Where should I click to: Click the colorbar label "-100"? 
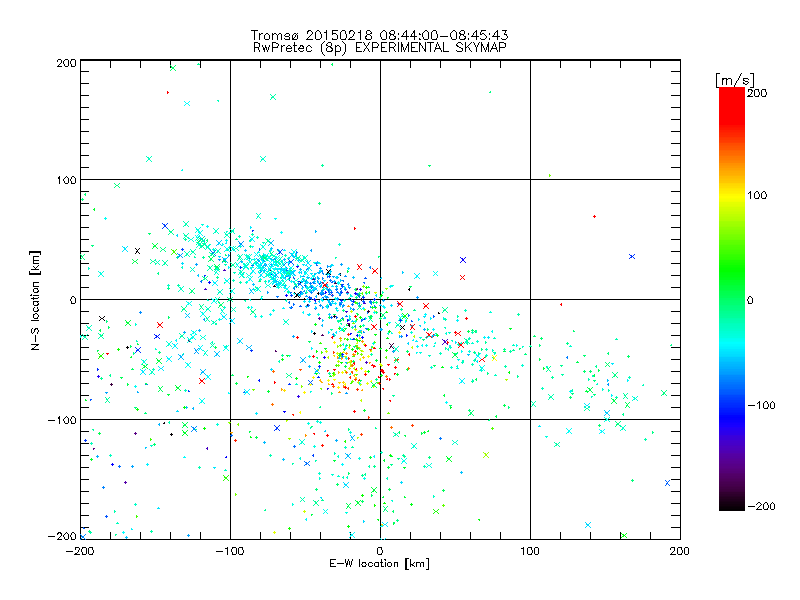(761, 405)
